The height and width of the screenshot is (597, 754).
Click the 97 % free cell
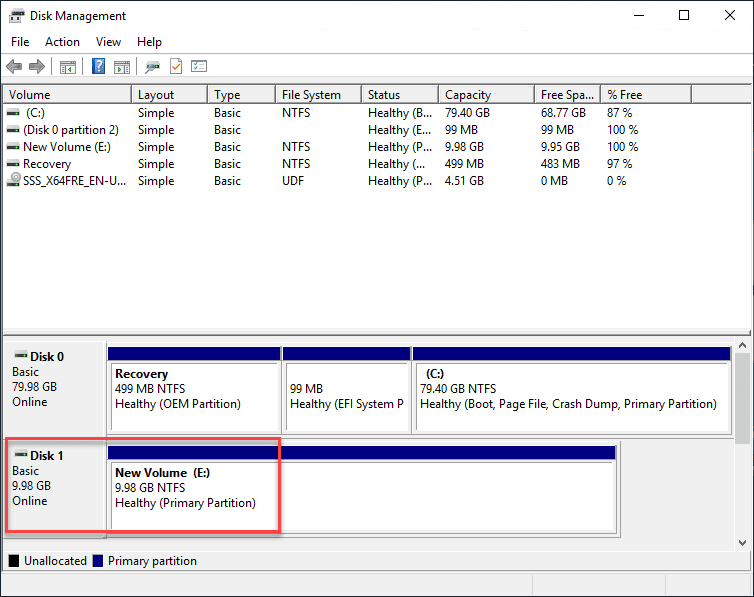tap(619, 164)
